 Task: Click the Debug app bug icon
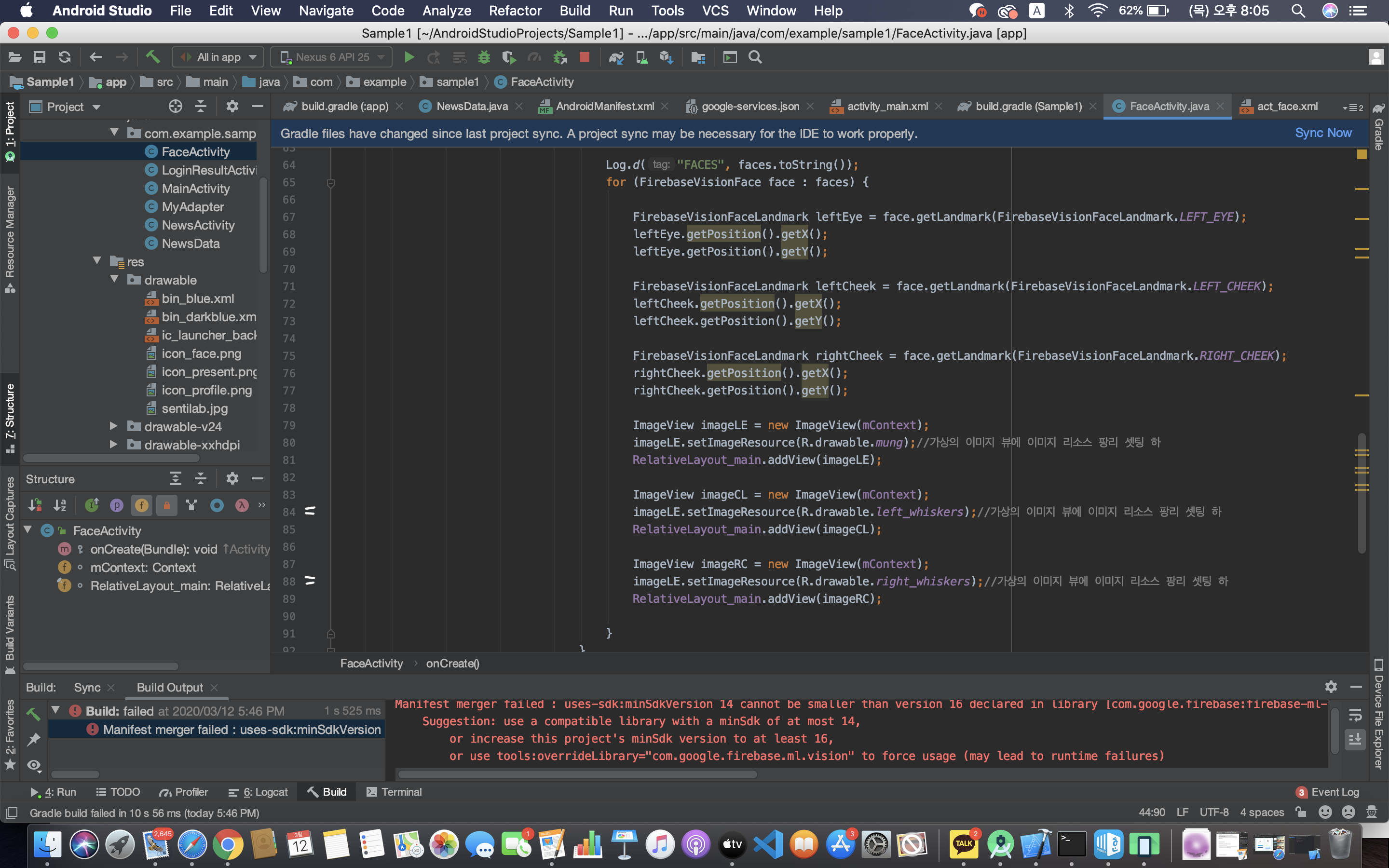pos(484,57)
